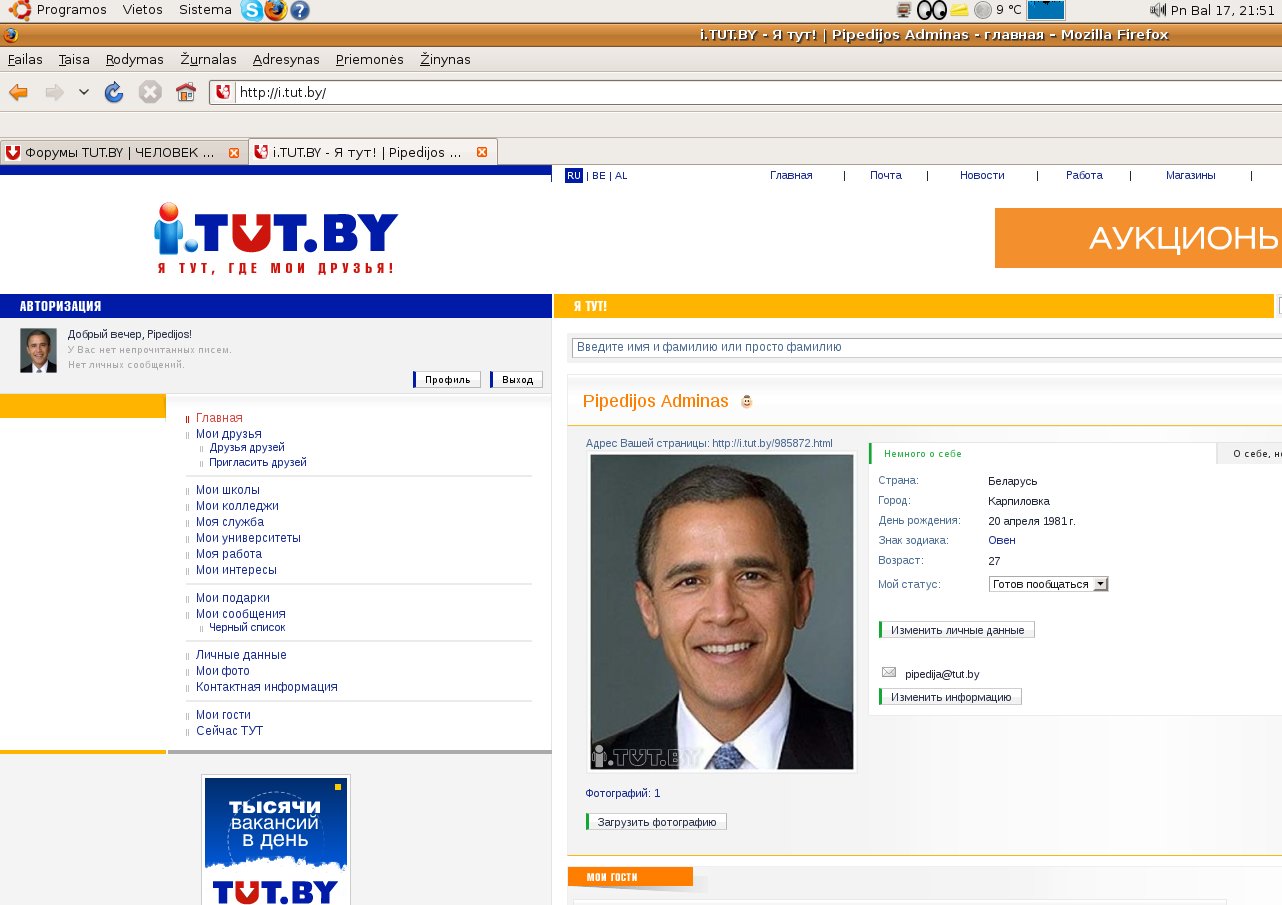Open the Žurnalas menu

[208, 59]
